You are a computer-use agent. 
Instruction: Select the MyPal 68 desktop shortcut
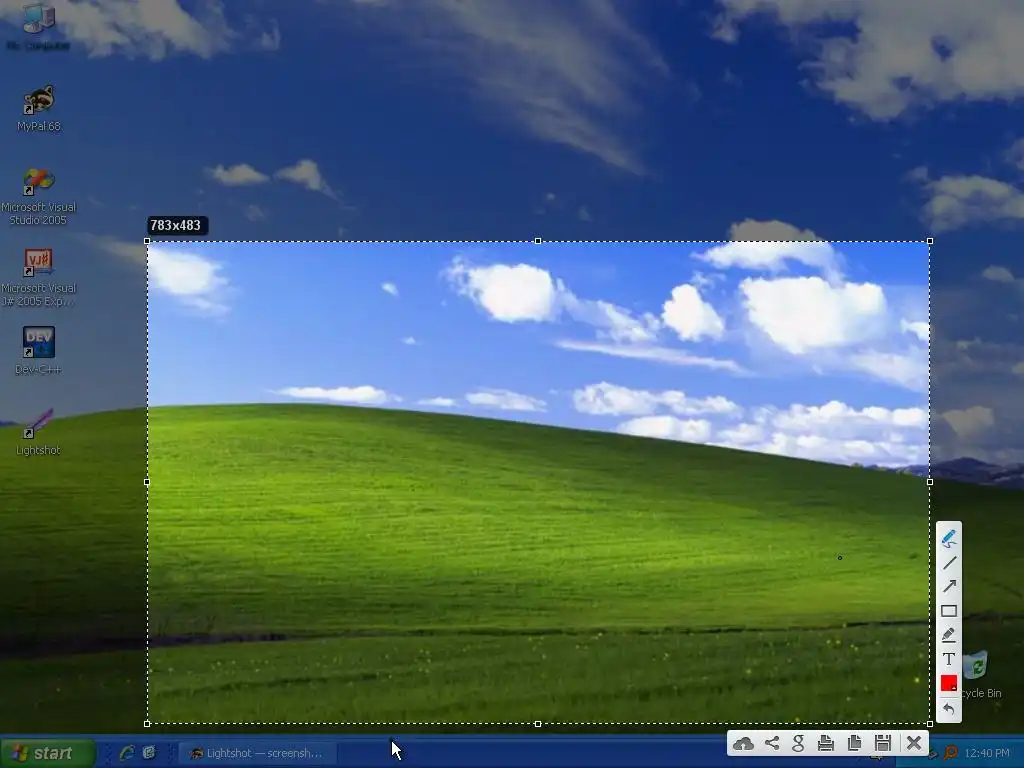(x=39, y=108)
